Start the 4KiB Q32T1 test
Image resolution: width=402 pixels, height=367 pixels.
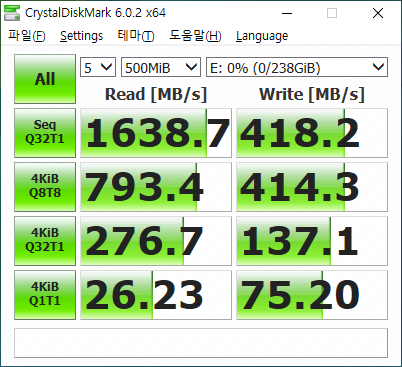tap(45, 241)
